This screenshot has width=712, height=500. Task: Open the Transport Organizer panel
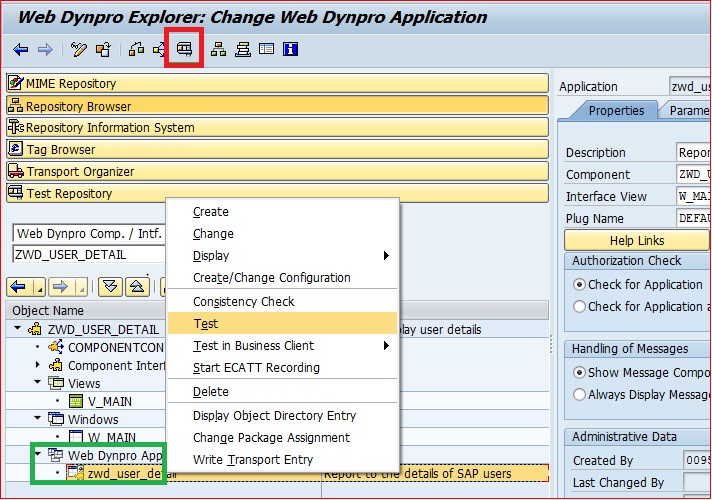(277, 171)
